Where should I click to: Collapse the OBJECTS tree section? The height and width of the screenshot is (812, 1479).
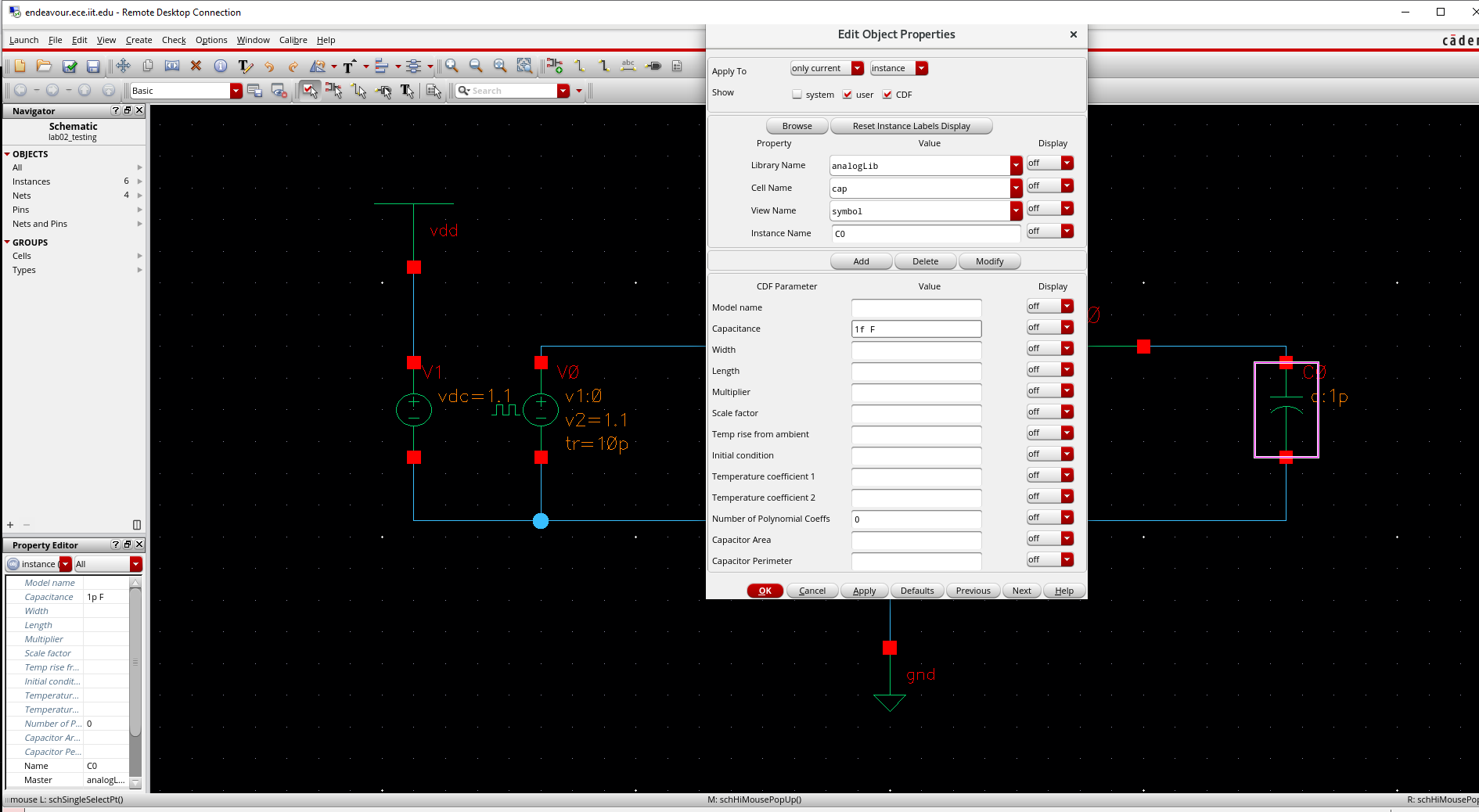coord(7,154)
